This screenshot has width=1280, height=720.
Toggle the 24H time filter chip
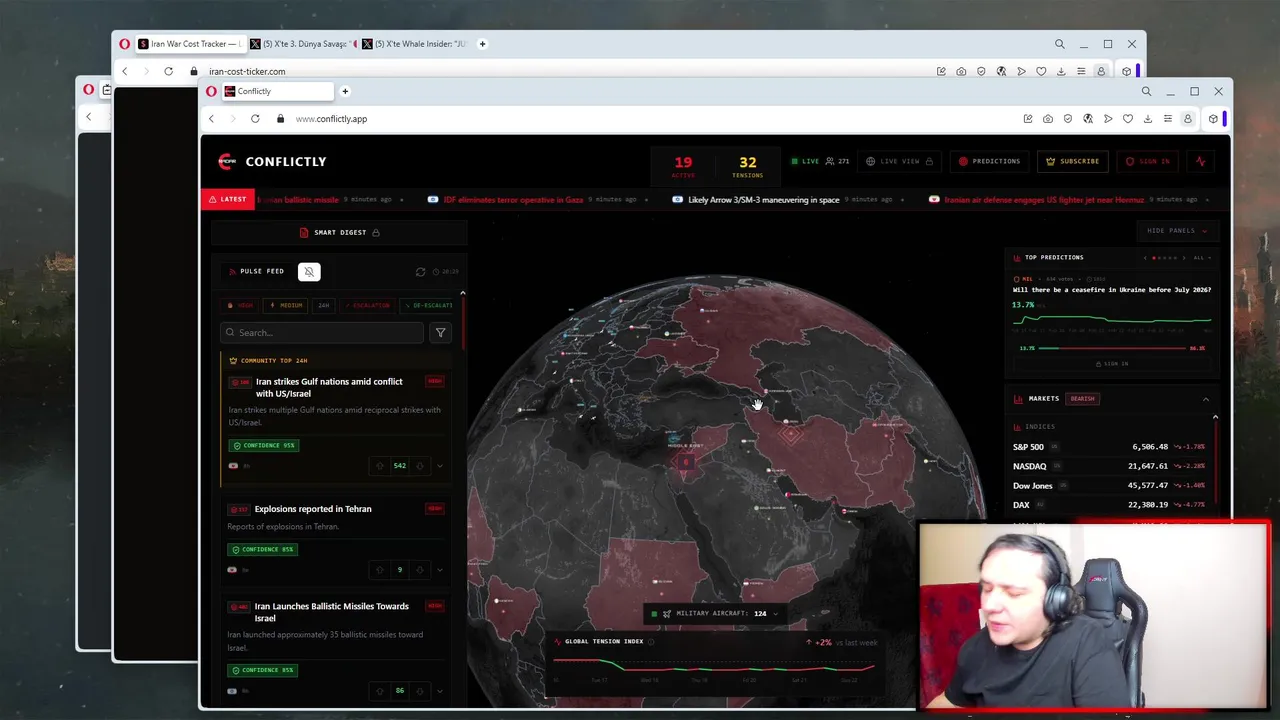pyautogui.click(x=323, y=305)
